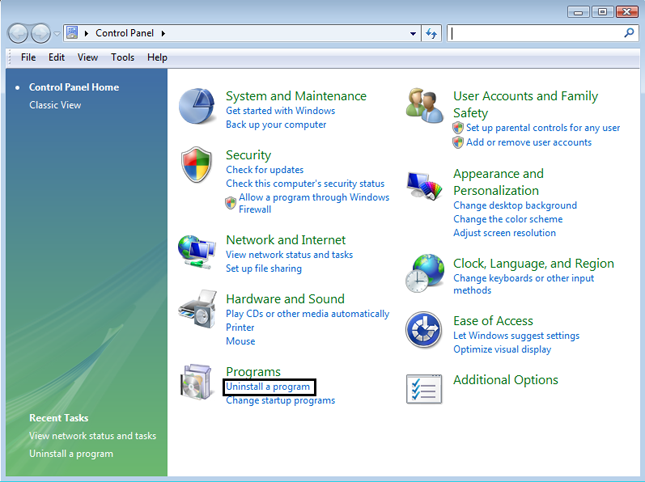
Task: Expand the address bar history dropdown arrow
Action: point(414,33)
